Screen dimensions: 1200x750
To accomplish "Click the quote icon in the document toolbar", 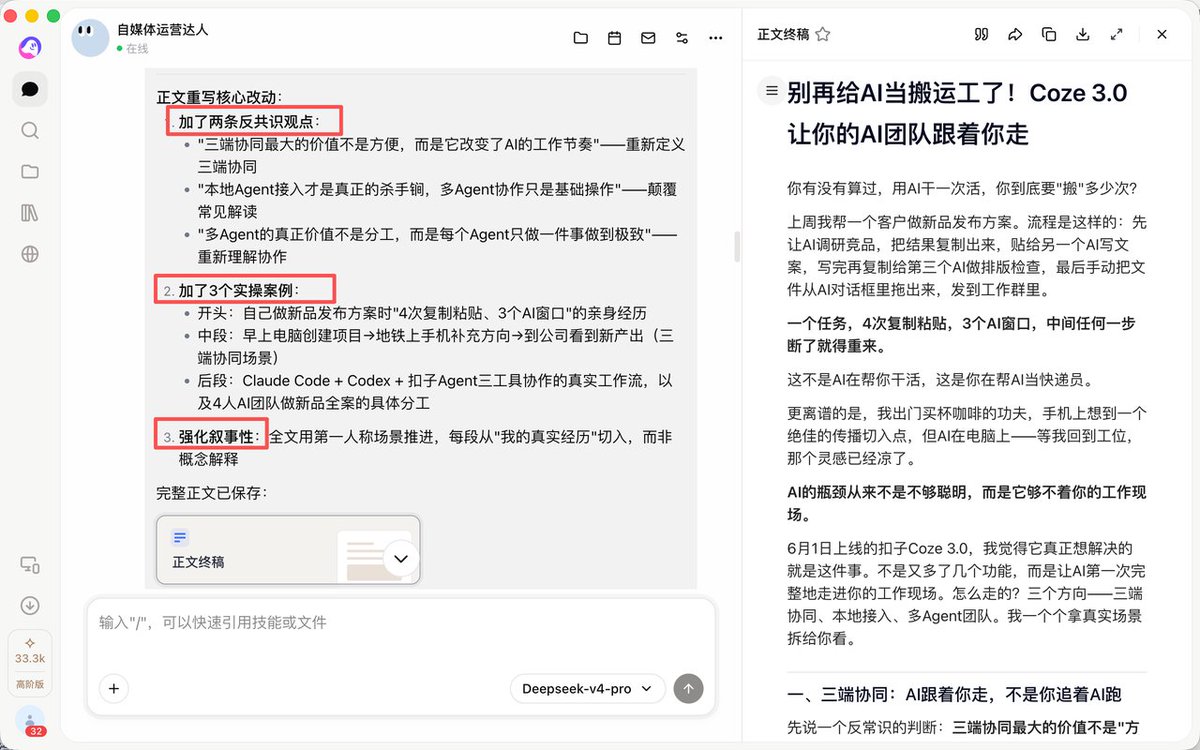I will coord(981,34).
